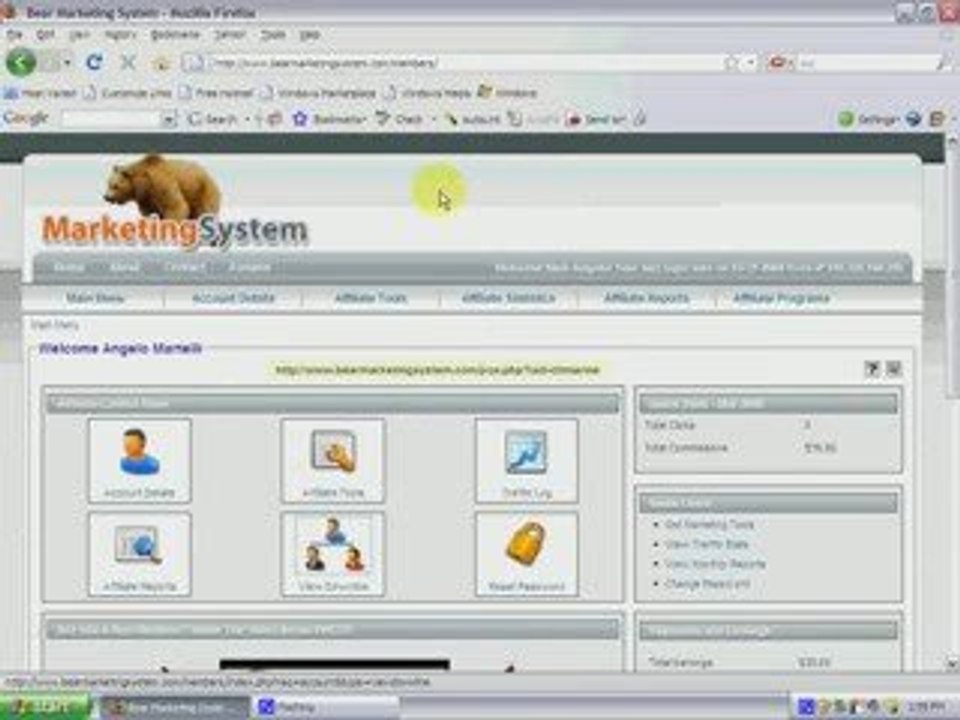This screenshot has width=960, height=720.
Task: Open the Reset Password padlock icon
Action: coord(527,554)
